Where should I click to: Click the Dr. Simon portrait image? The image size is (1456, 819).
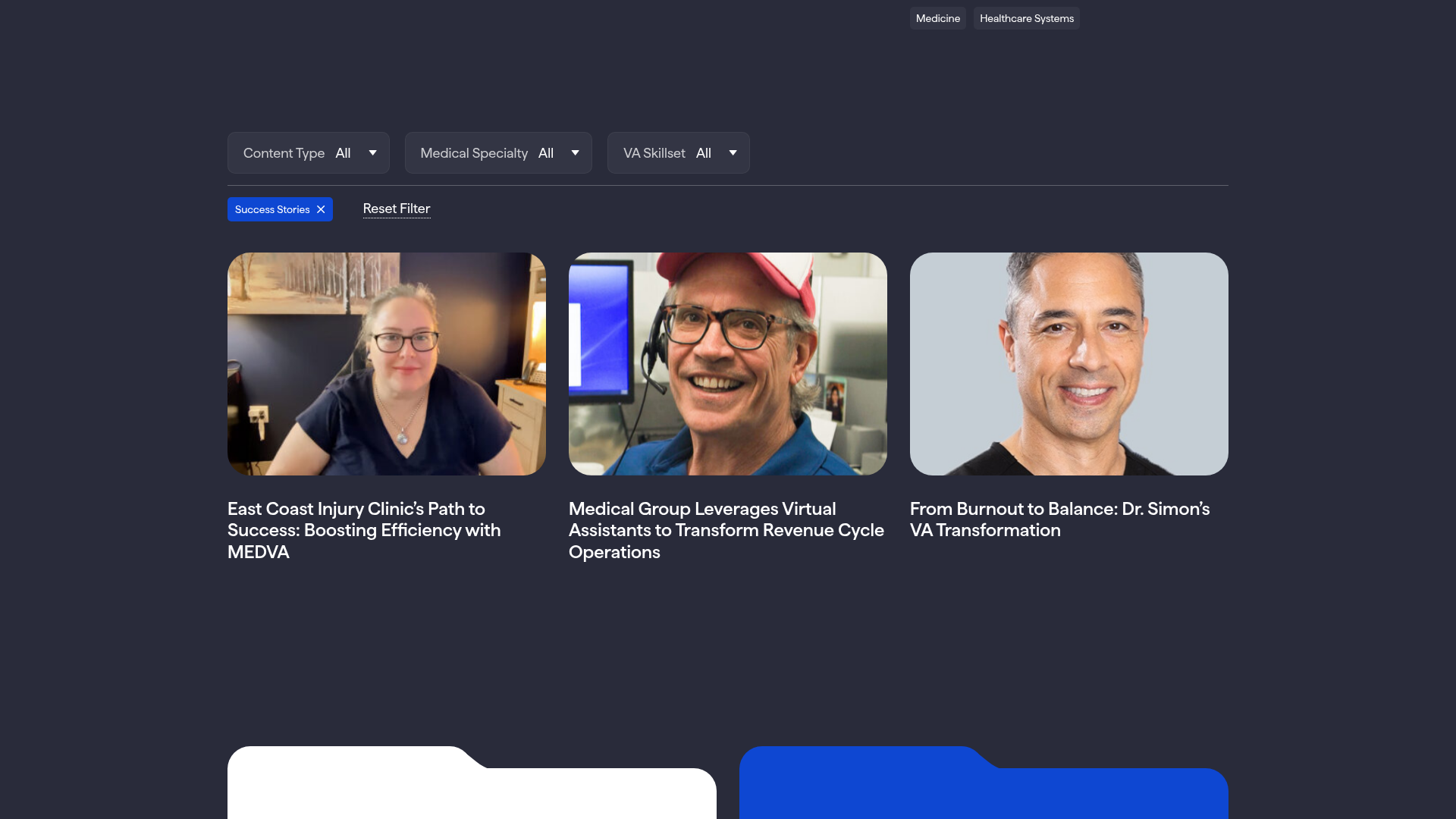1068,364
